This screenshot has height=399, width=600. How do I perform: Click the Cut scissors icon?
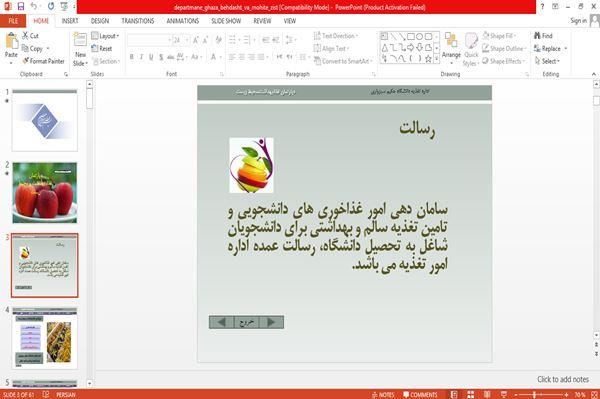(x=25, y=36)
